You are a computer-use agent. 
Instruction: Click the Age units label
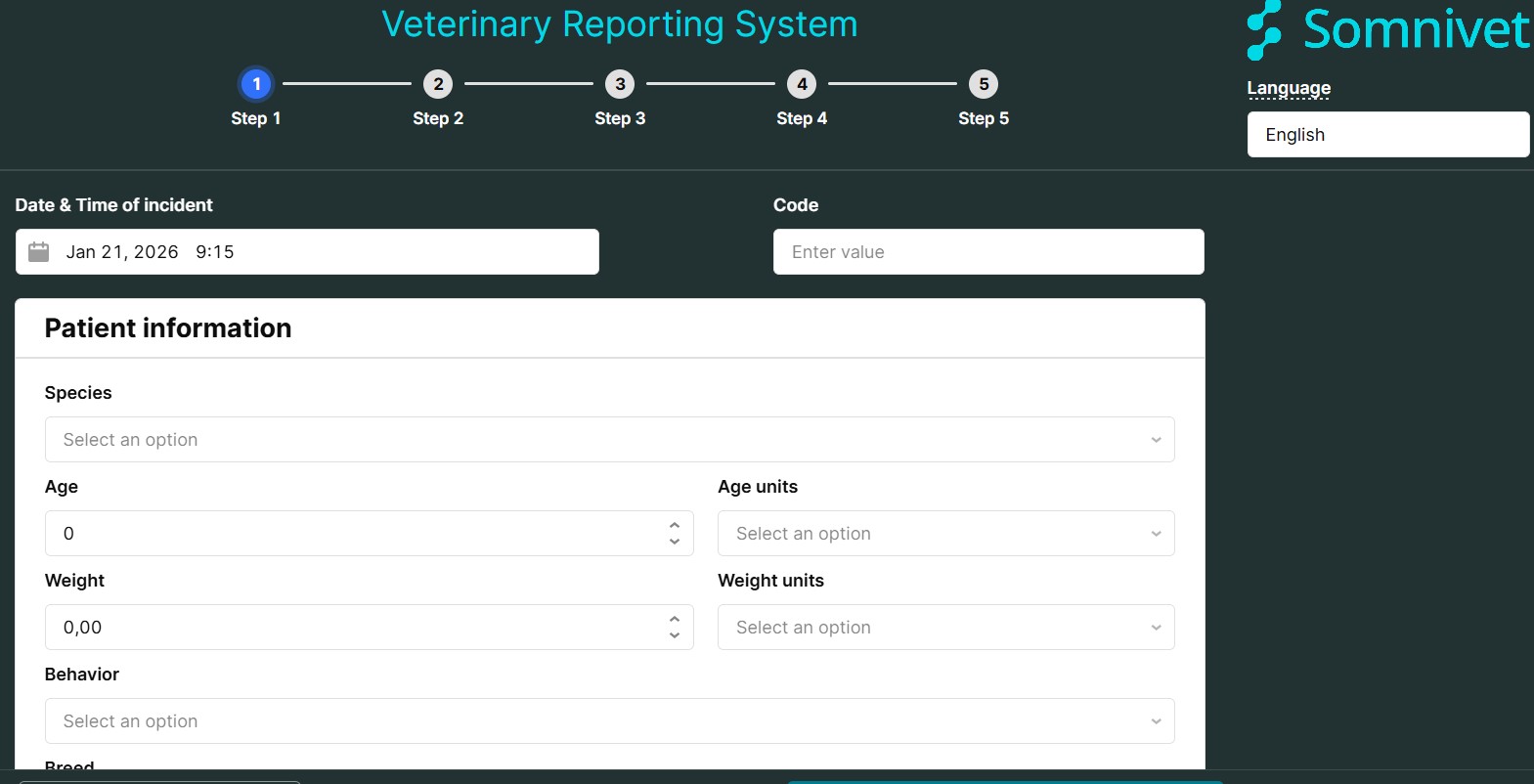[x=758, y=487]
